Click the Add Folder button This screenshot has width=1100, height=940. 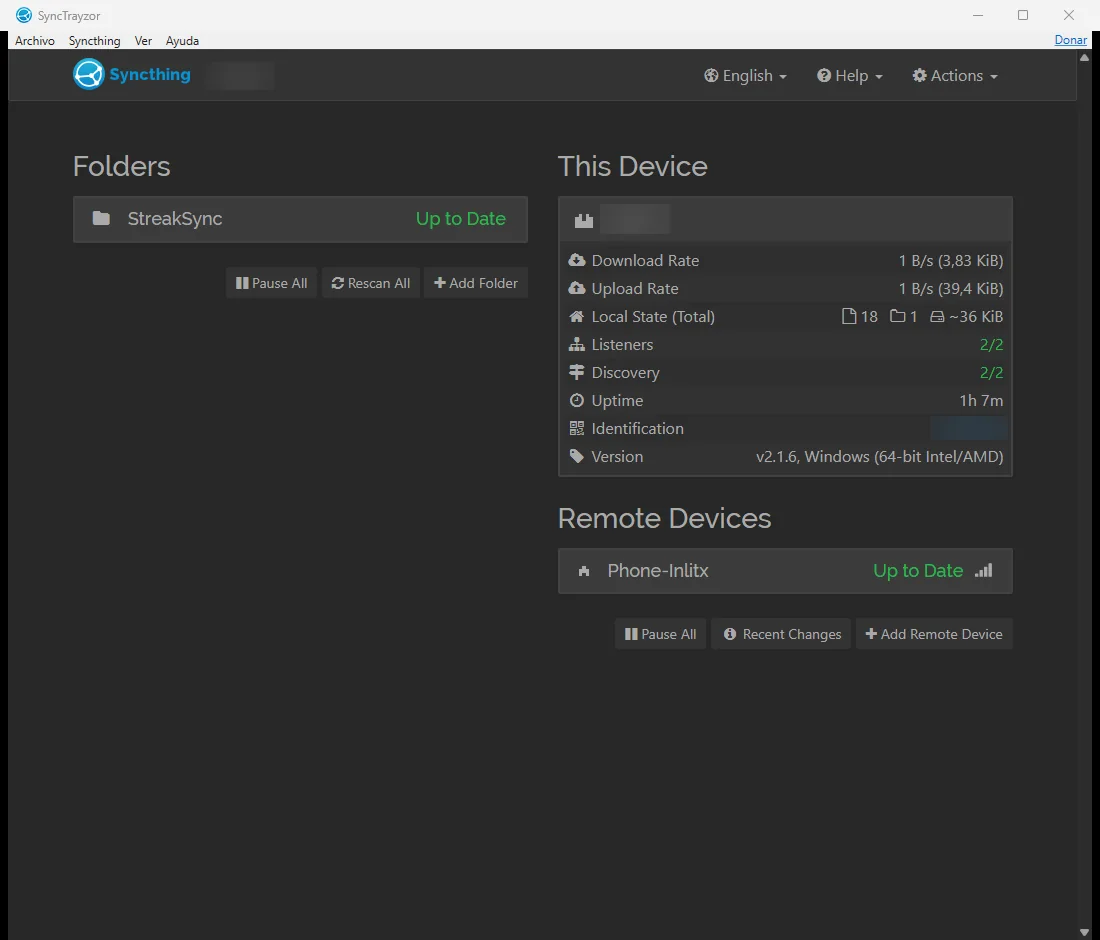(476, 283)
